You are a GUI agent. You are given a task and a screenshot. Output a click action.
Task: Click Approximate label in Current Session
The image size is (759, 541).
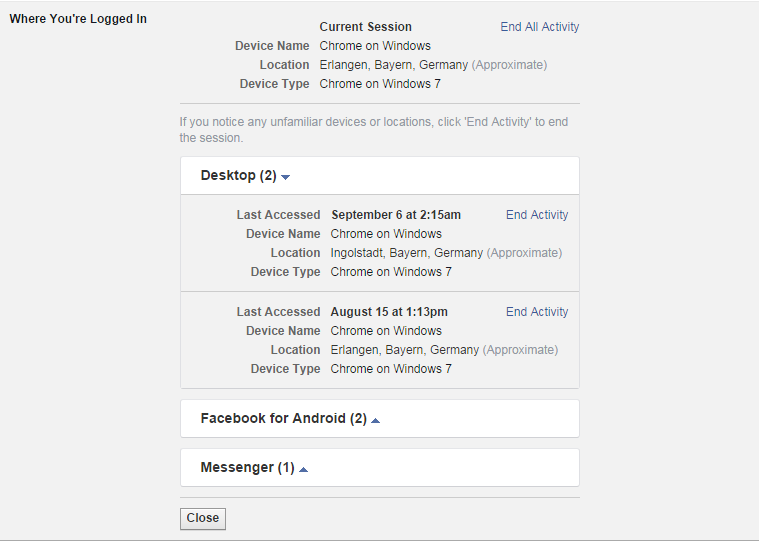point(509,65)
